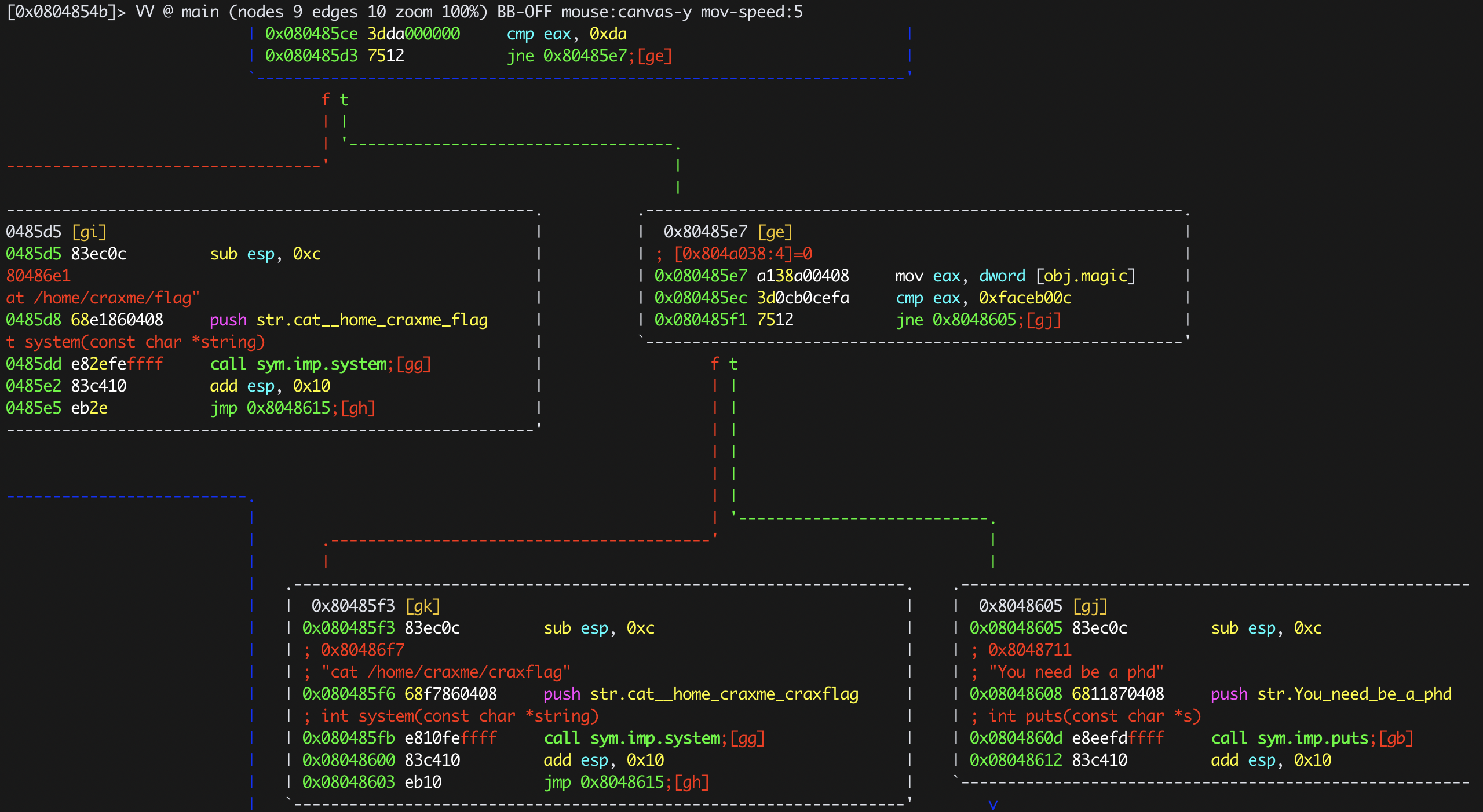This screenshot has width=1483, height=812.
Task: Click the radare2 prompt address [0x0804854b]>
Action: point(65,12)
